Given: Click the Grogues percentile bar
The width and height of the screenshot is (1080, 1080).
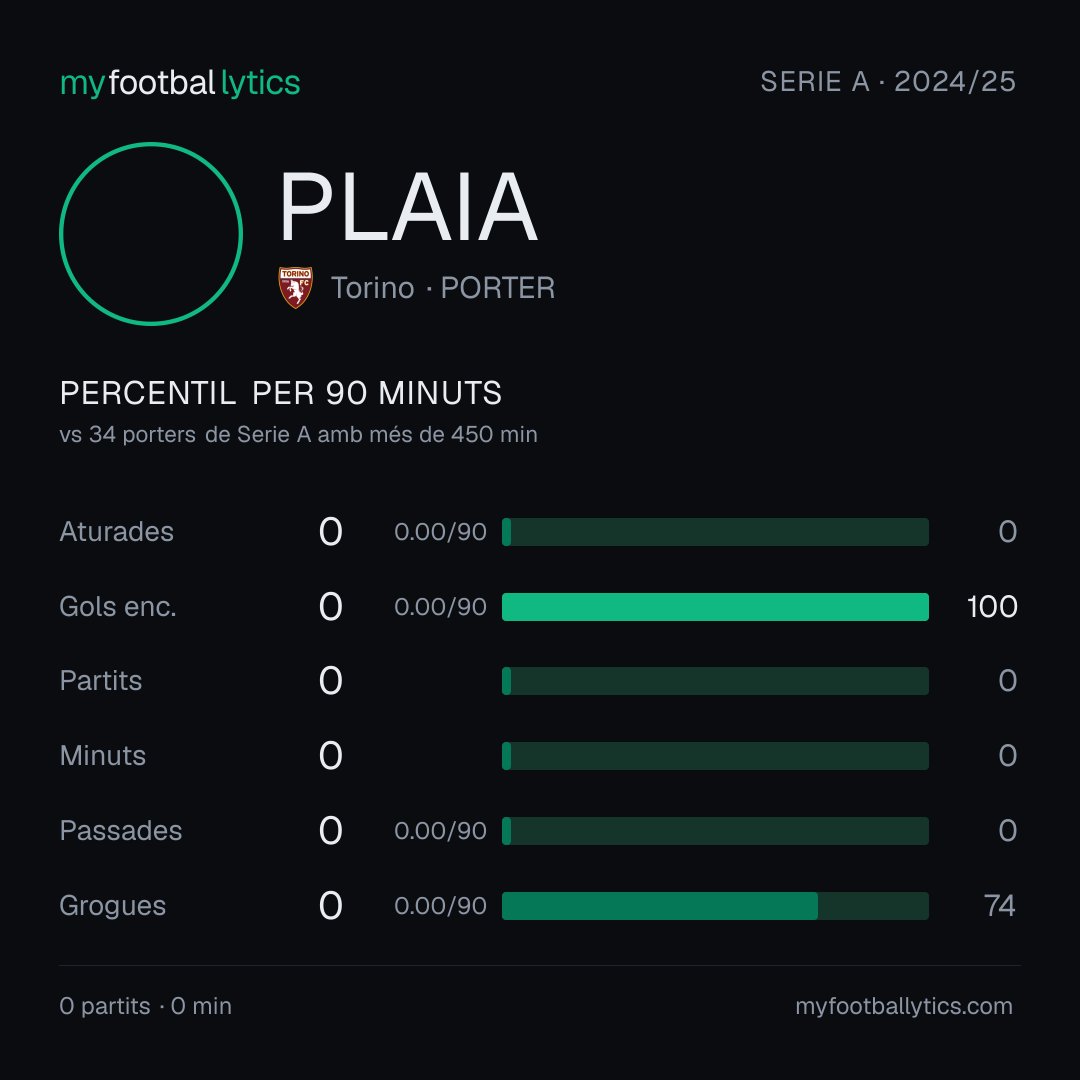Looking at the screenshot, I should [715, 906].
